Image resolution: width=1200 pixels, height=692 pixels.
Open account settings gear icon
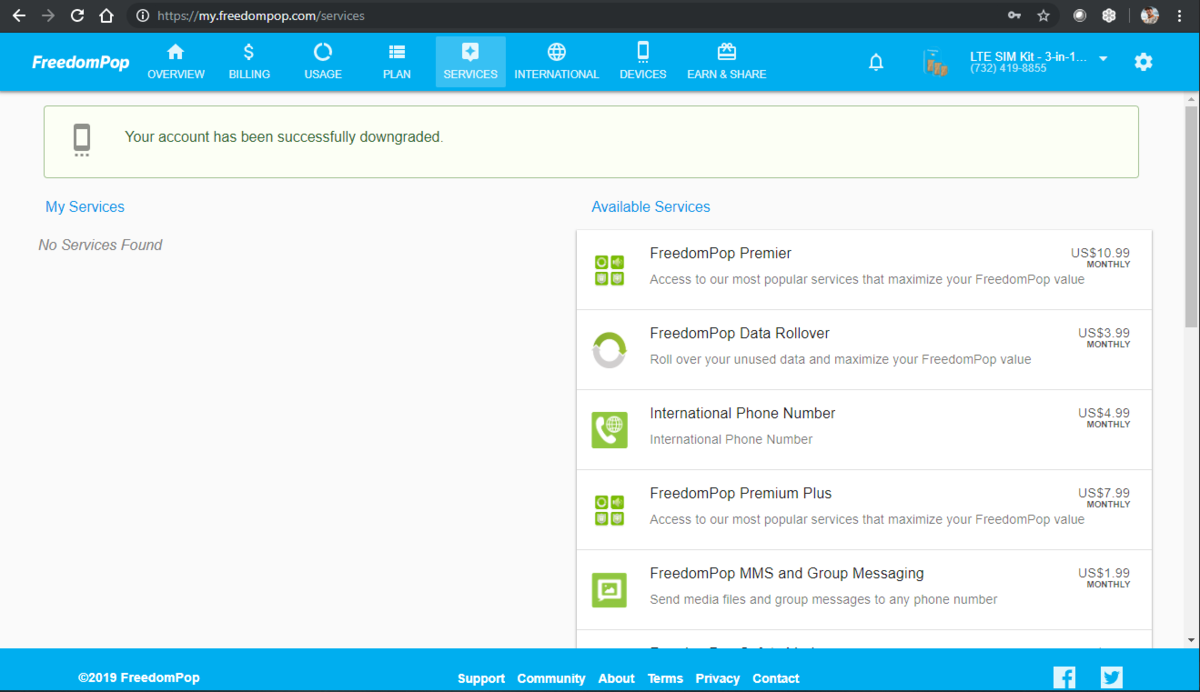tap(1143, 62)
